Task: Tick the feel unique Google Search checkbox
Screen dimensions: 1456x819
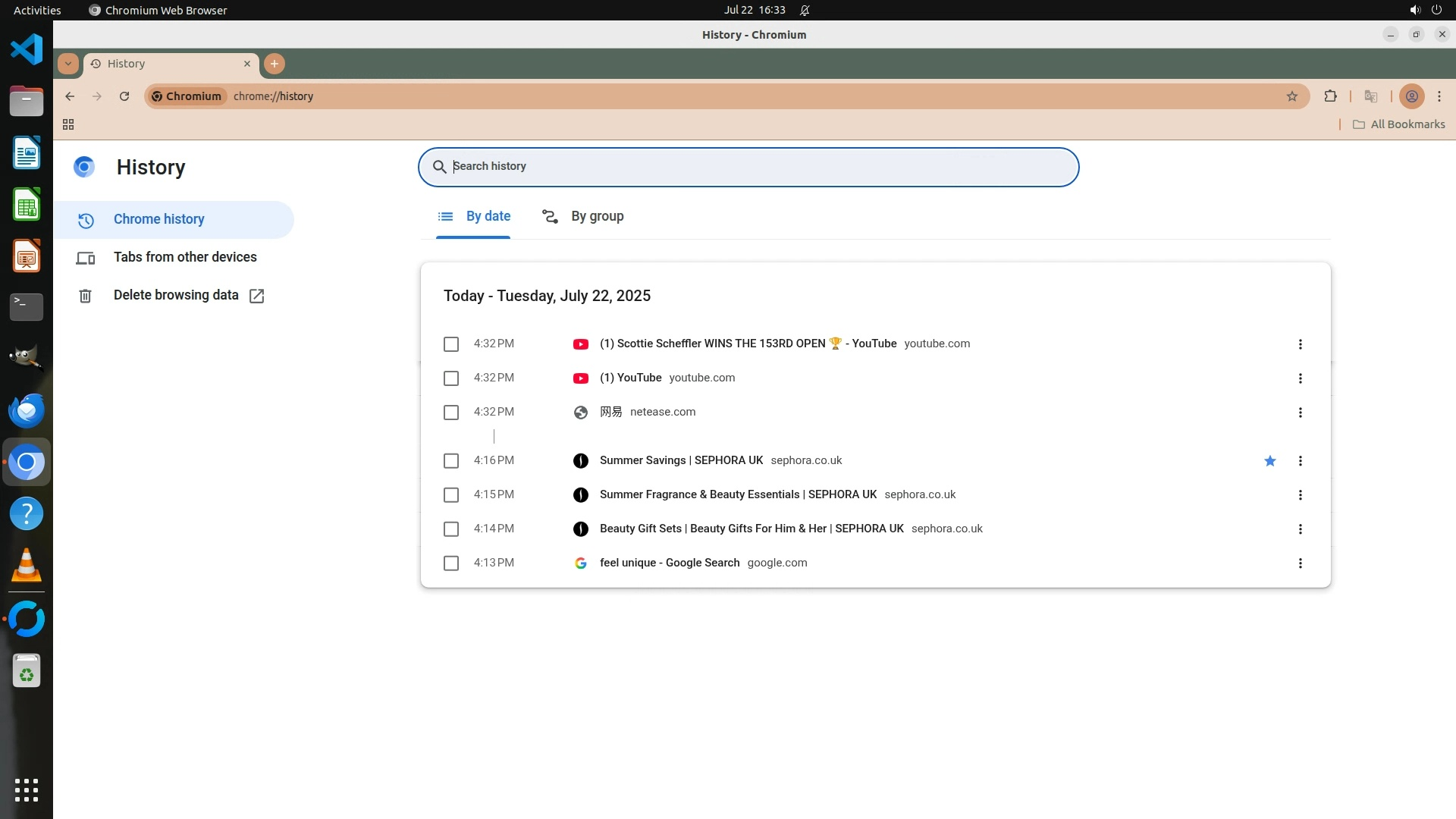Action: [451, 563]
